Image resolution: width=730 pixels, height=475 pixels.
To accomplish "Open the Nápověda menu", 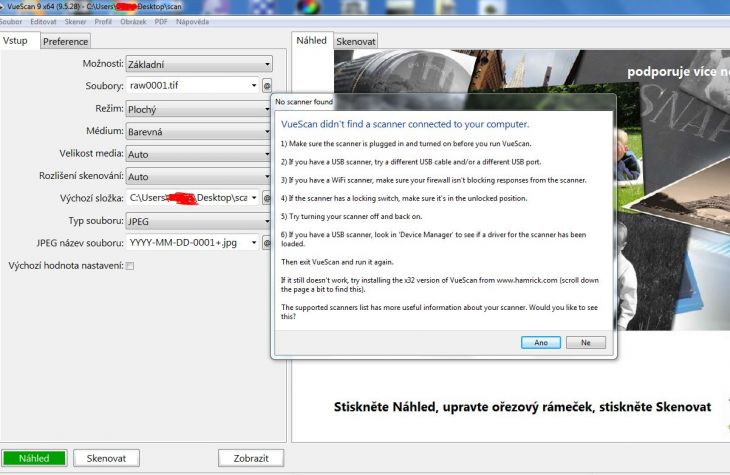I will click(x=192, y=21).
